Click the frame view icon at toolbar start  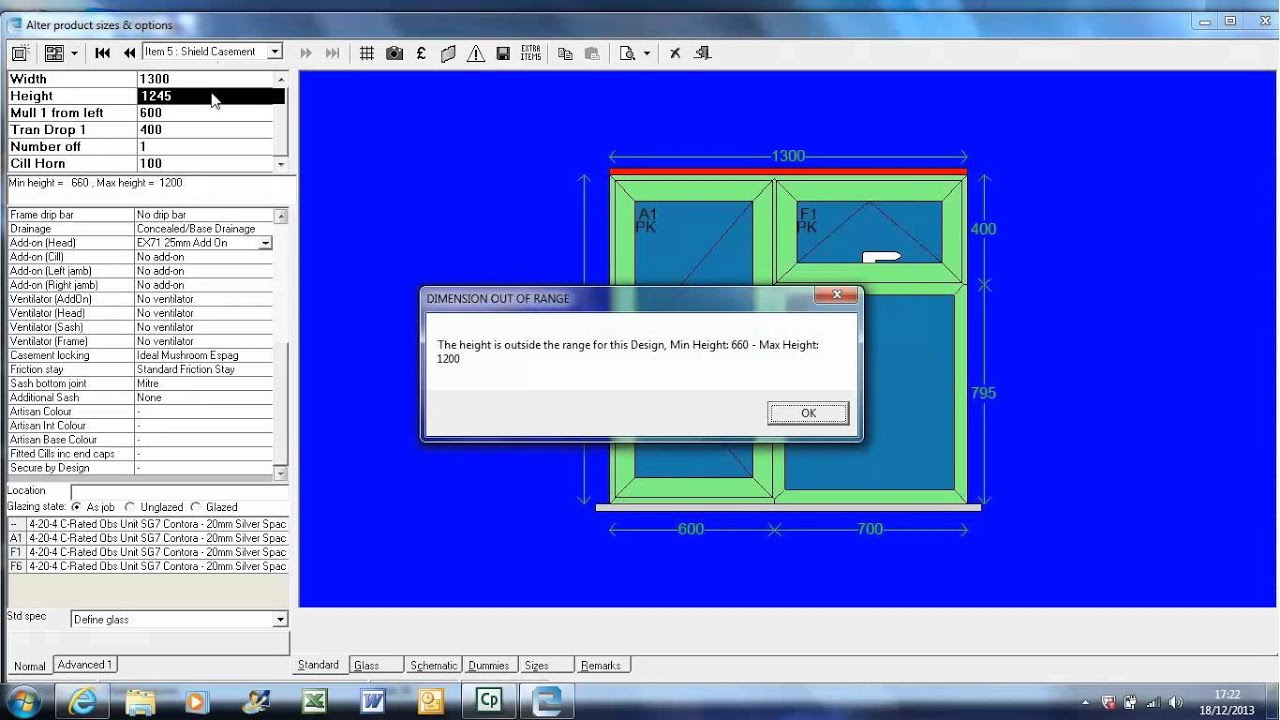pyautogui.click(x=20, y=53)
